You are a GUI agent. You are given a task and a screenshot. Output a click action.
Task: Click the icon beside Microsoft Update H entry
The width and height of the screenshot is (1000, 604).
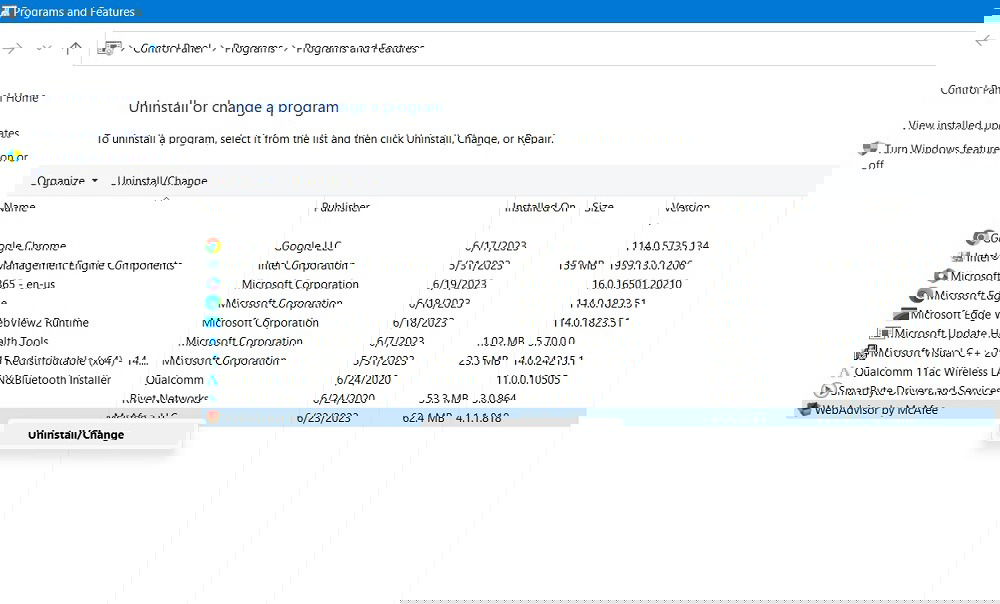[883, 334]
